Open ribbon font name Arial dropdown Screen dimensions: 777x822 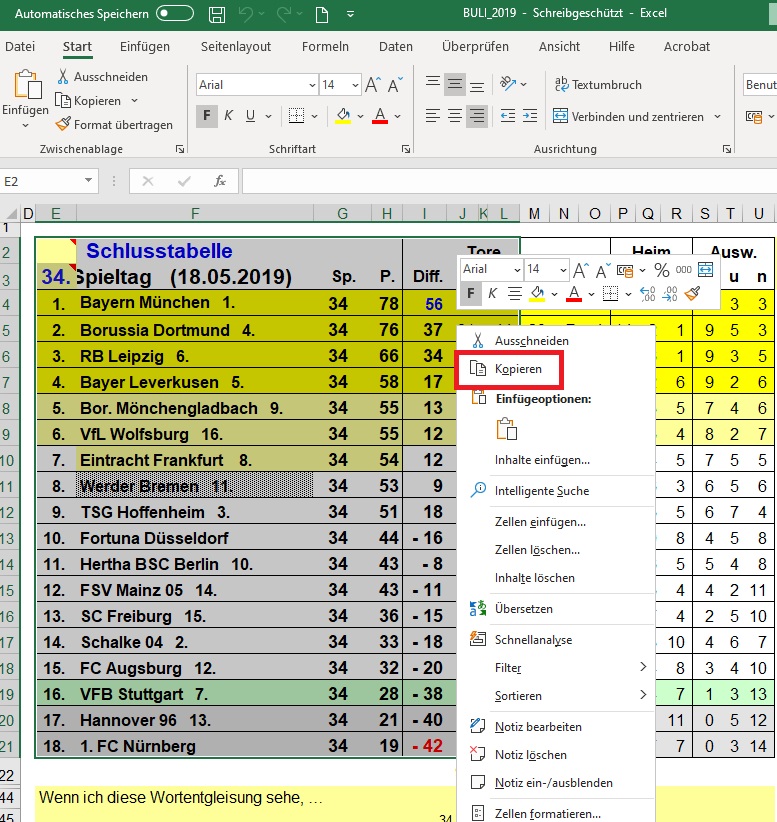point(312,85)
